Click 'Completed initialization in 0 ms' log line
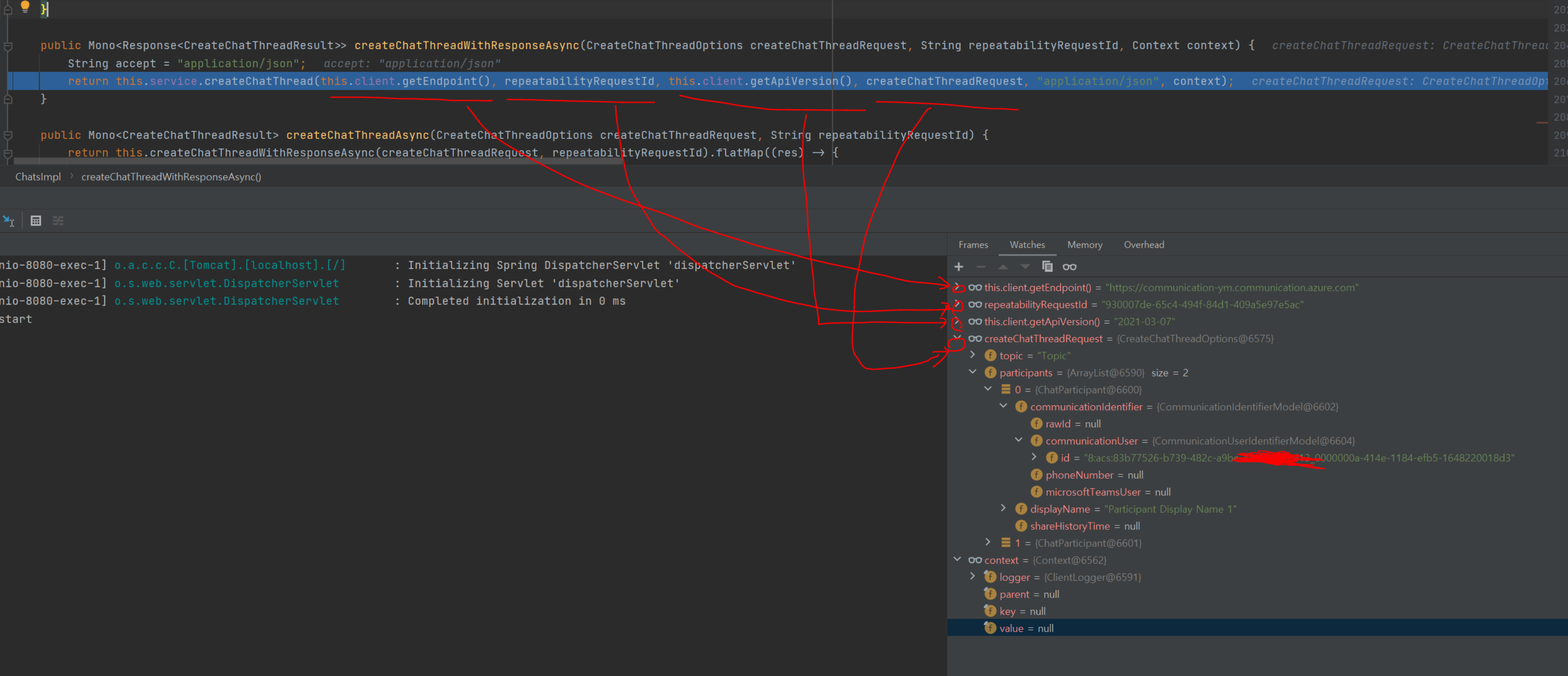 (x=516, y=301)
